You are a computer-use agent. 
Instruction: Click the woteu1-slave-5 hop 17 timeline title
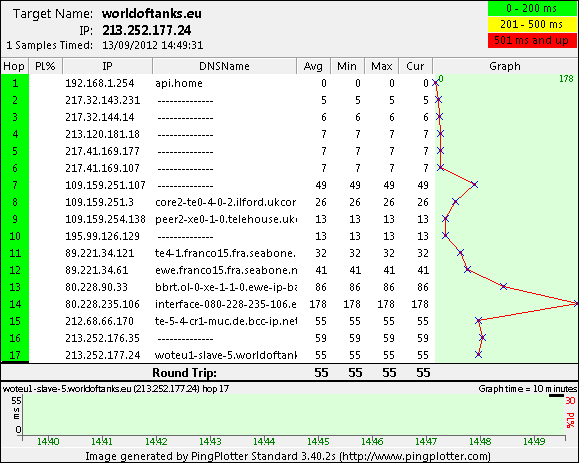pyautogui.click(x=116, y=389)
